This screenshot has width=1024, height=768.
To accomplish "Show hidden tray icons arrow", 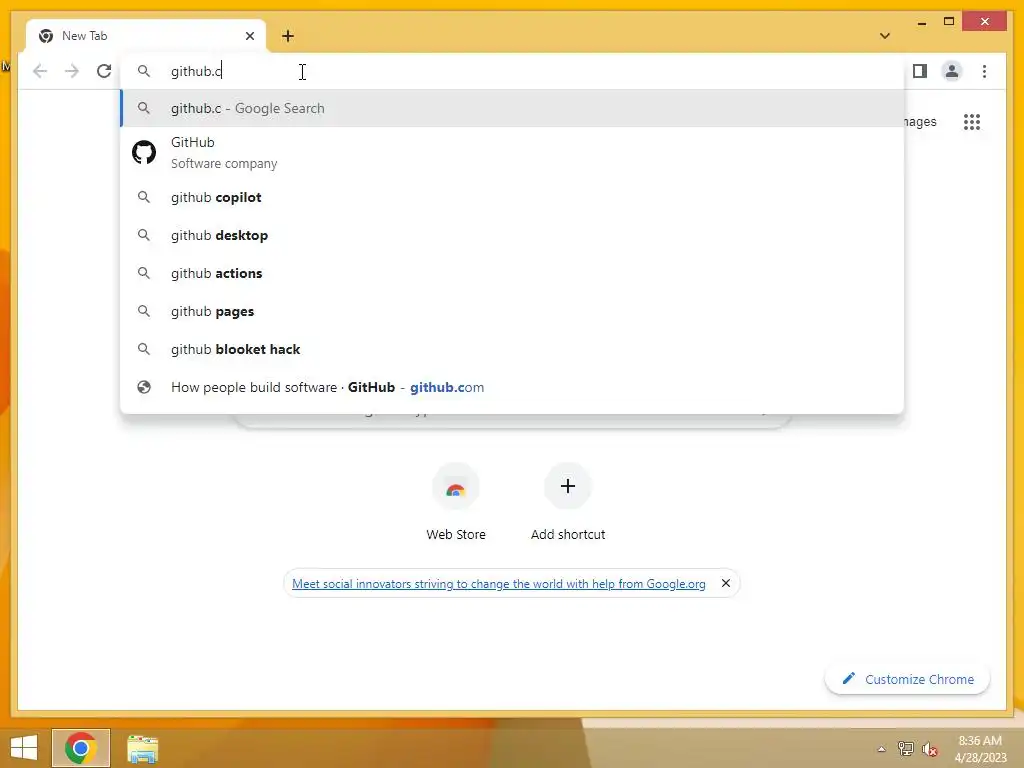I will tap(881, 749).
